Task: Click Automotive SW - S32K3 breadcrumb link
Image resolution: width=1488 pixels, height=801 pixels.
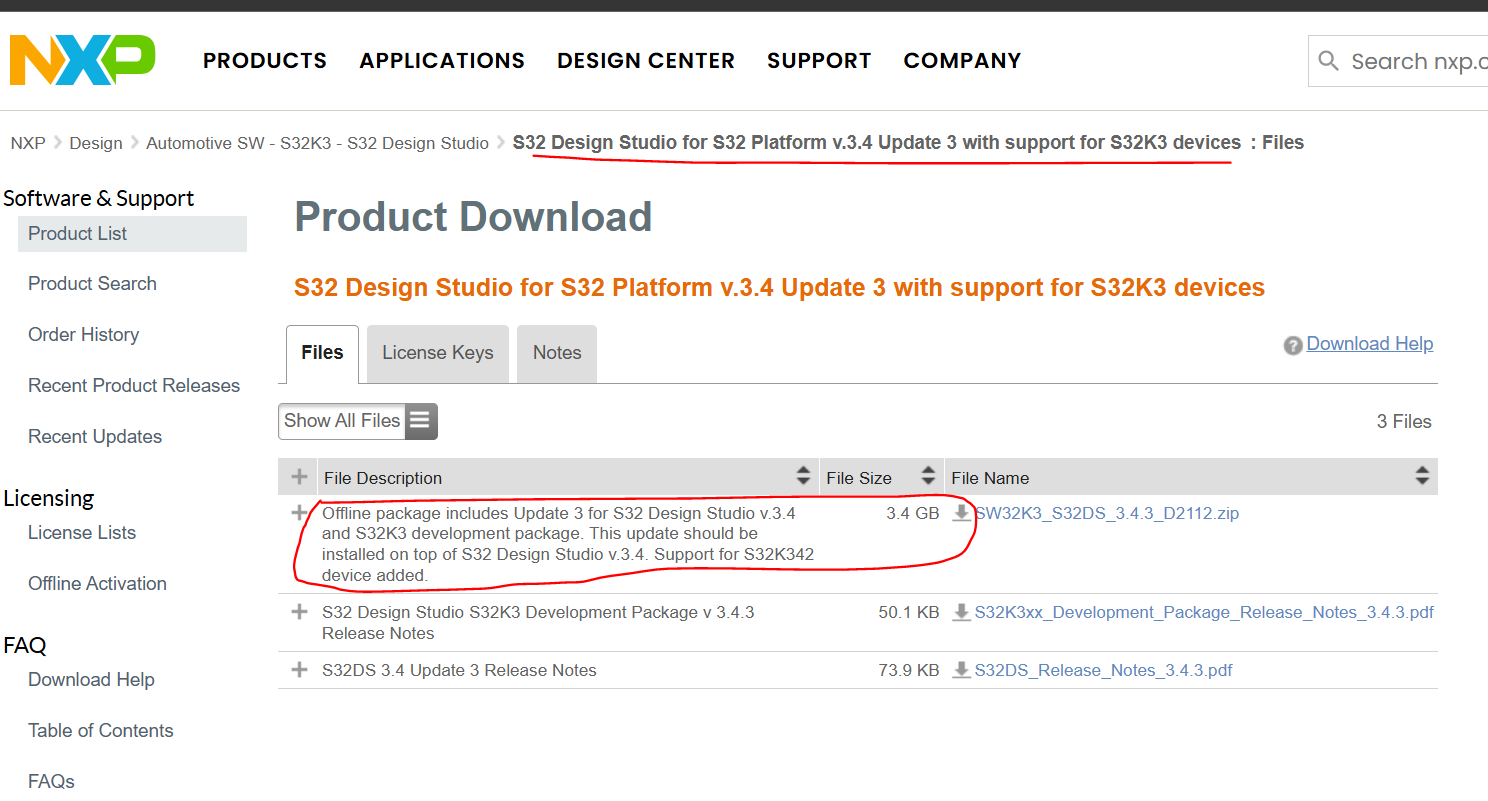Action: (x=317, y=143)
